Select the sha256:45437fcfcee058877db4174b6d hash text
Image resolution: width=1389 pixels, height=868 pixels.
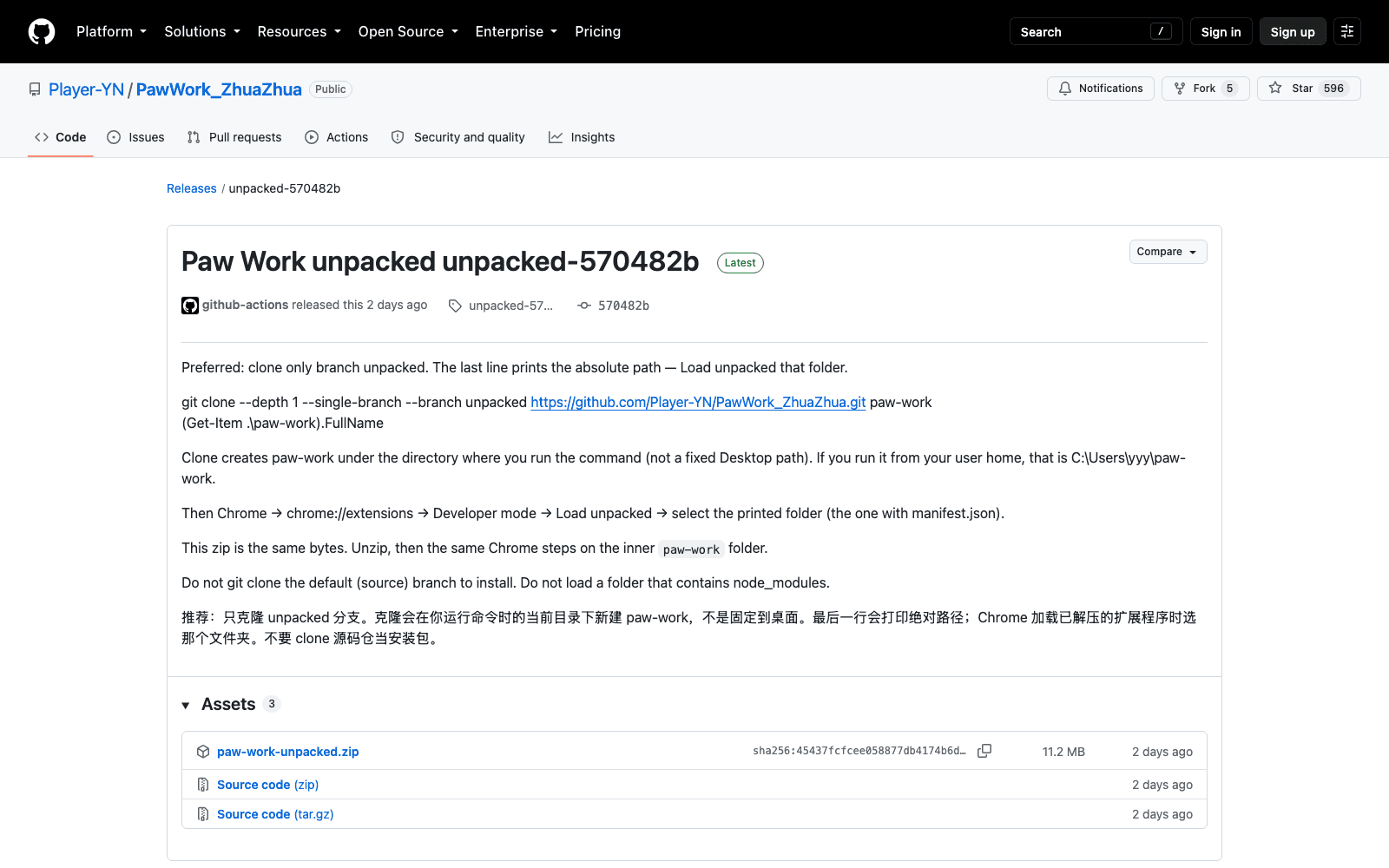pos(859,751)
